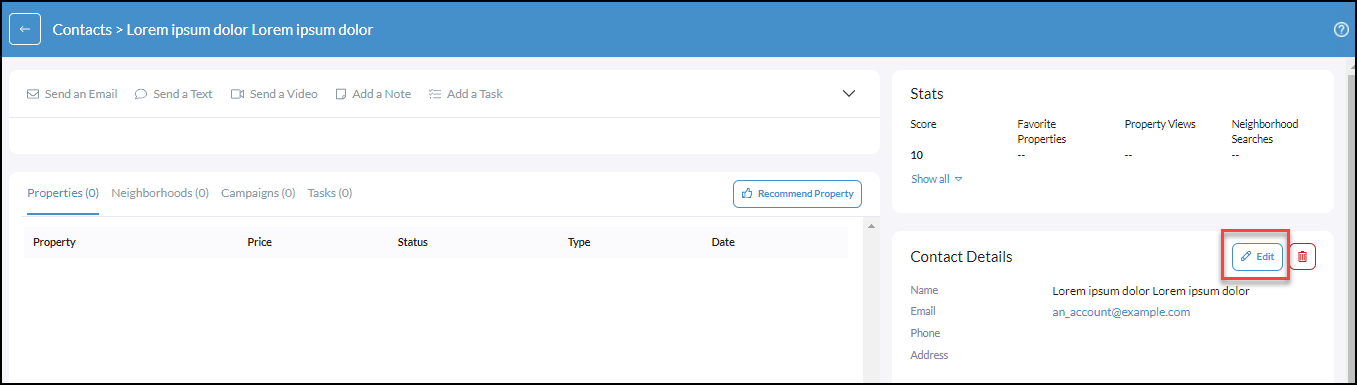The height and width of the screenshot is (385, 1357).
Task: Open the help question mark icon
Action: pos(1342,30)
